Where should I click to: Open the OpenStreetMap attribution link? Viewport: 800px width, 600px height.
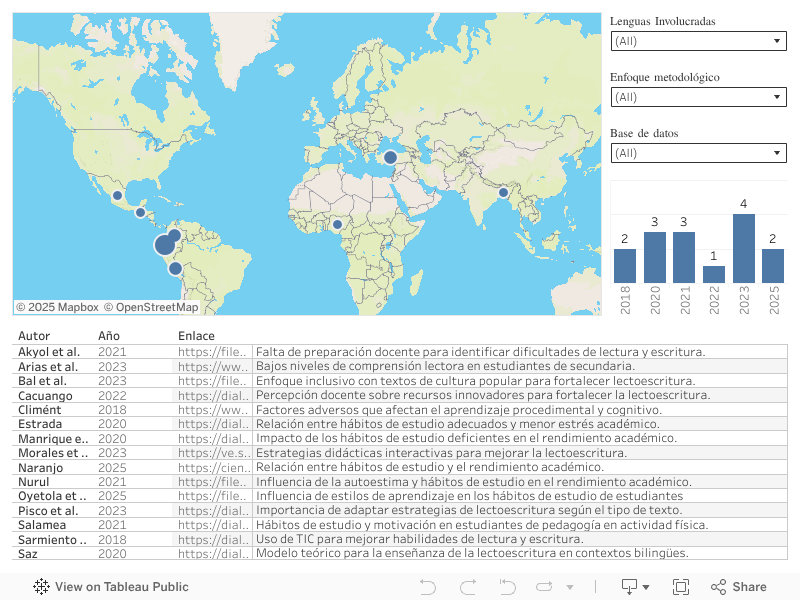tap(151, 307)
